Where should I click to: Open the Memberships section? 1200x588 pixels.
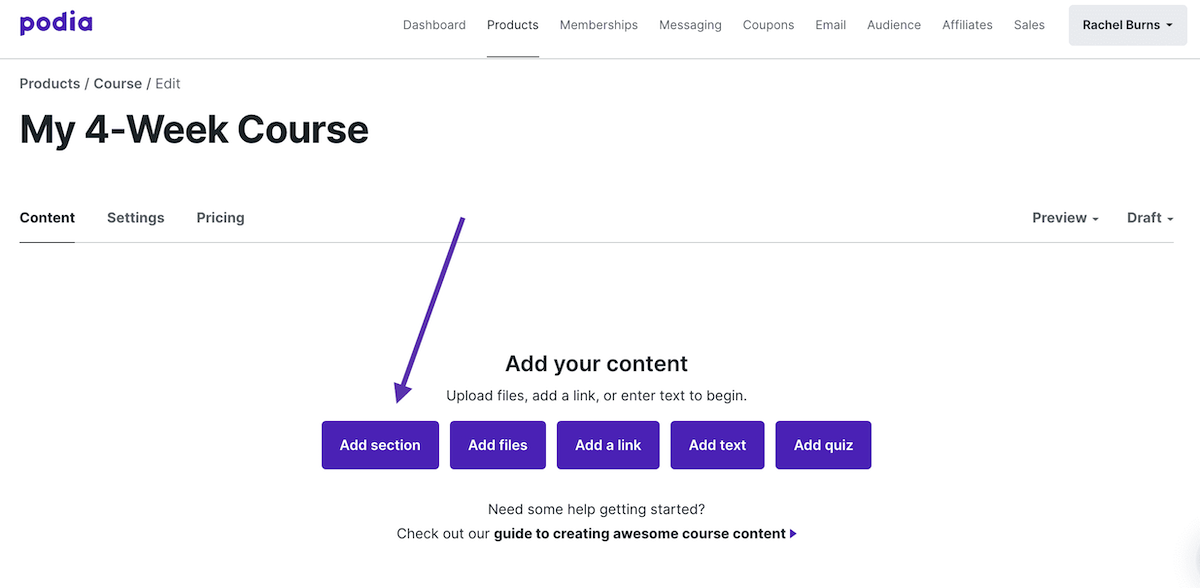[x=598, y=24]
